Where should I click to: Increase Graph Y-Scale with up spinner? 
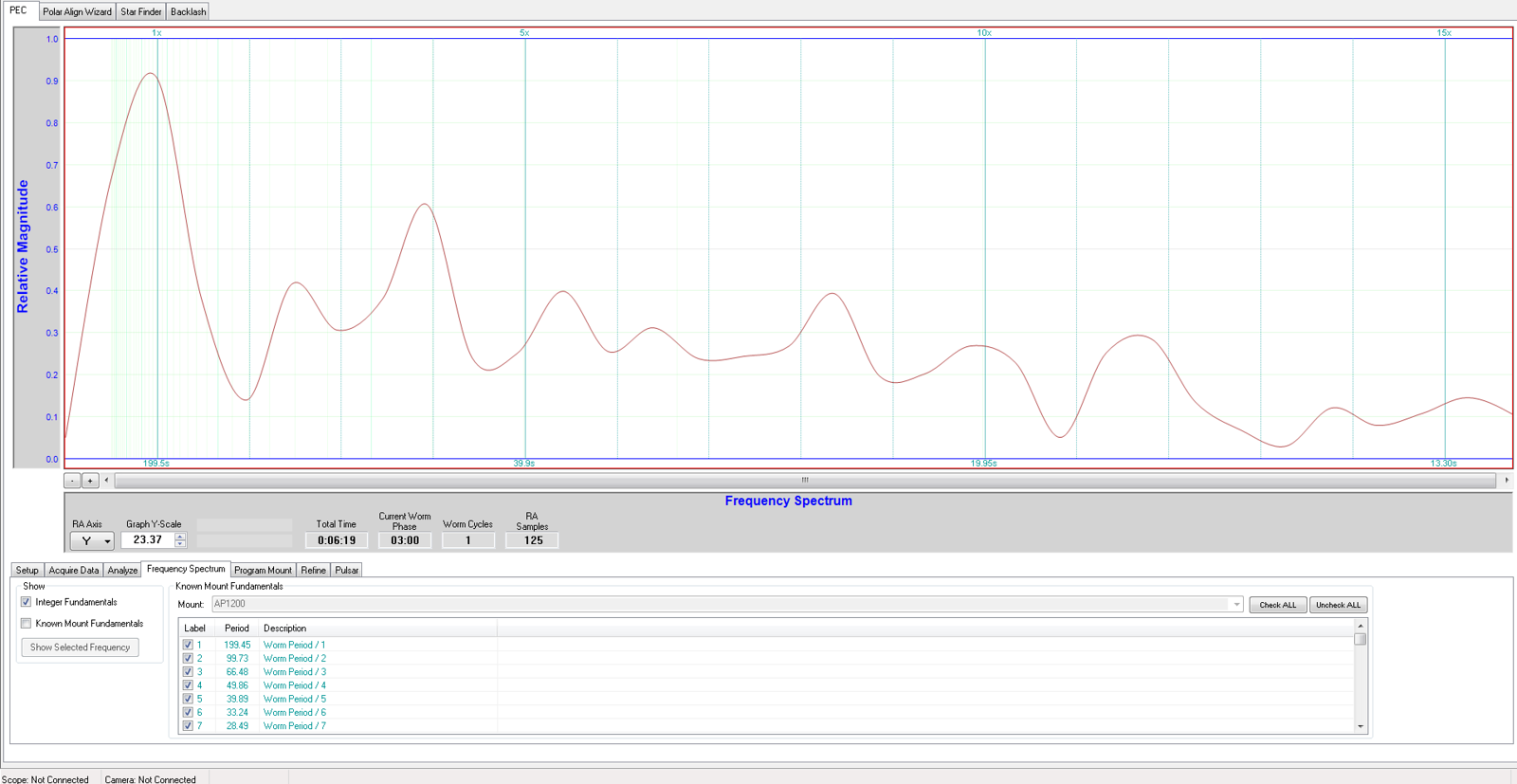(180, 537)
